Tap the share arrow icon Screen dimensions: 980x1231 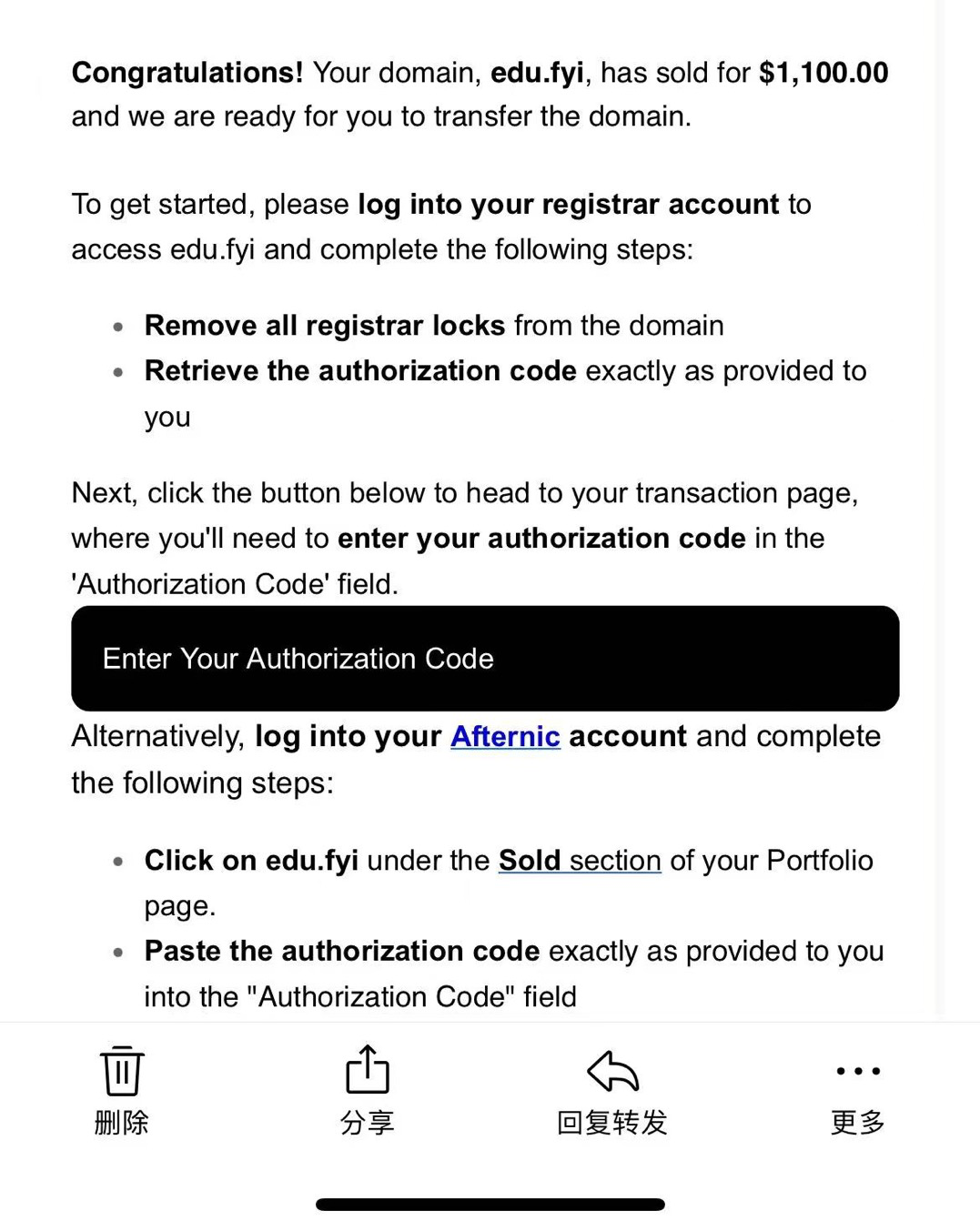[367, 1069]
